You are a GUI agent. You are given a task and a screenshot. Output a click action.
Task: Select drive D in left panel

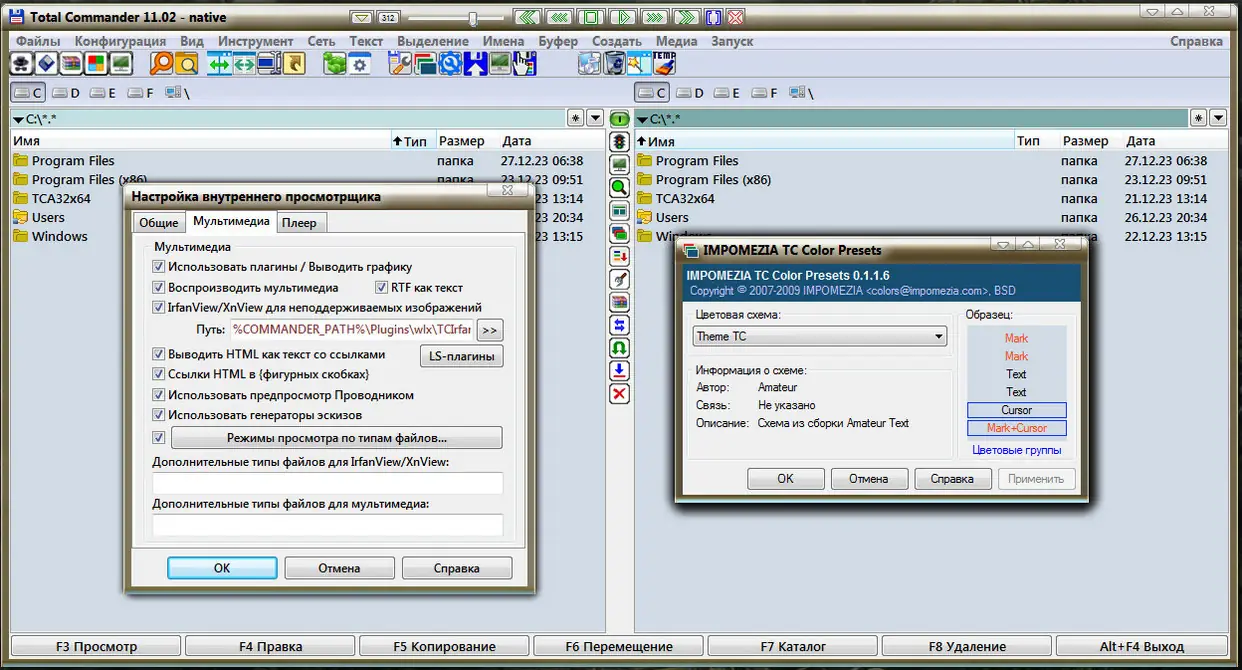[66, 93]
